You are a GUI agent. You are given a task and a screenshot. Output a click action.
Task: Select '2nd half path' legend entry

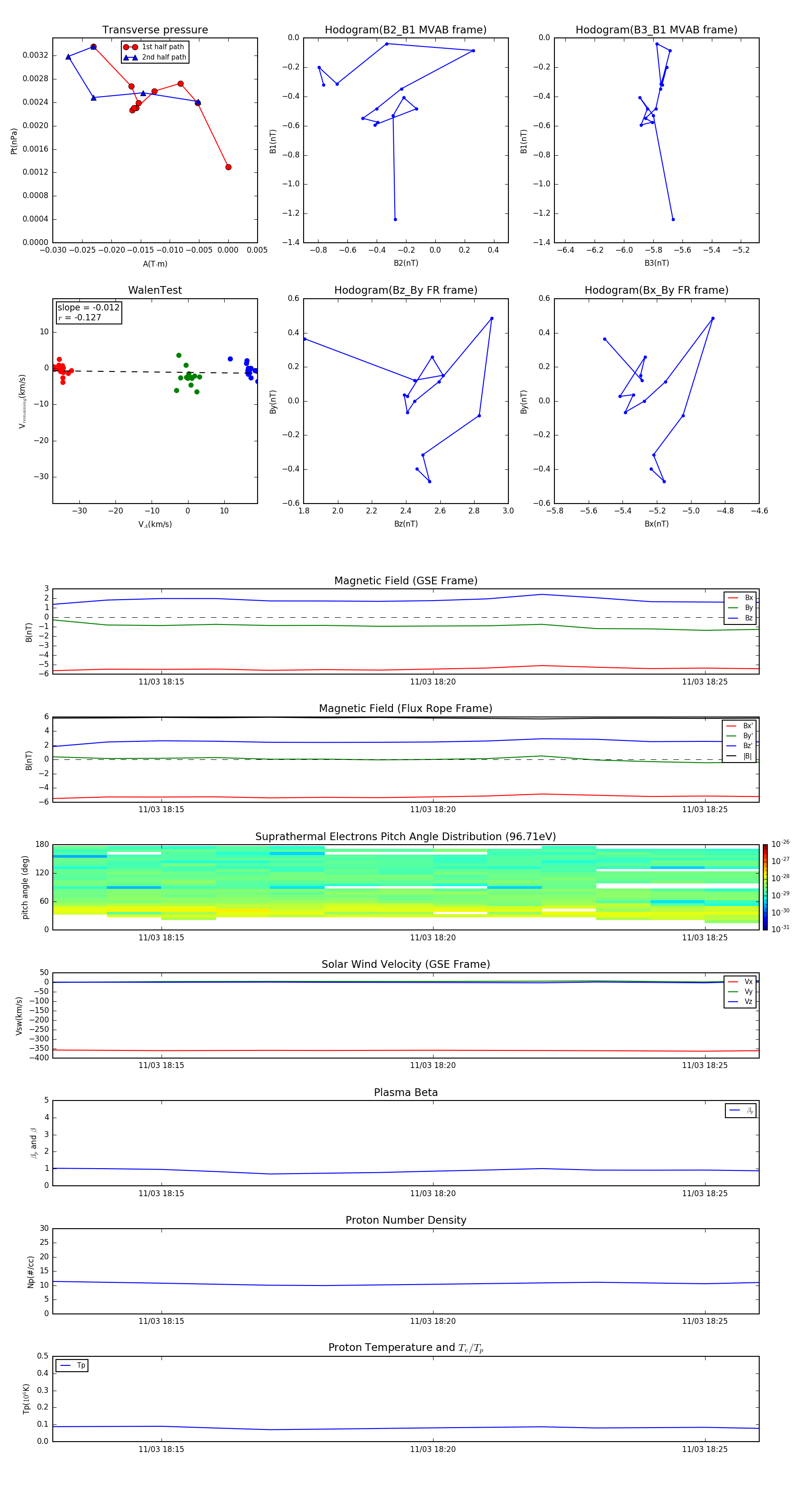[154, 57]
